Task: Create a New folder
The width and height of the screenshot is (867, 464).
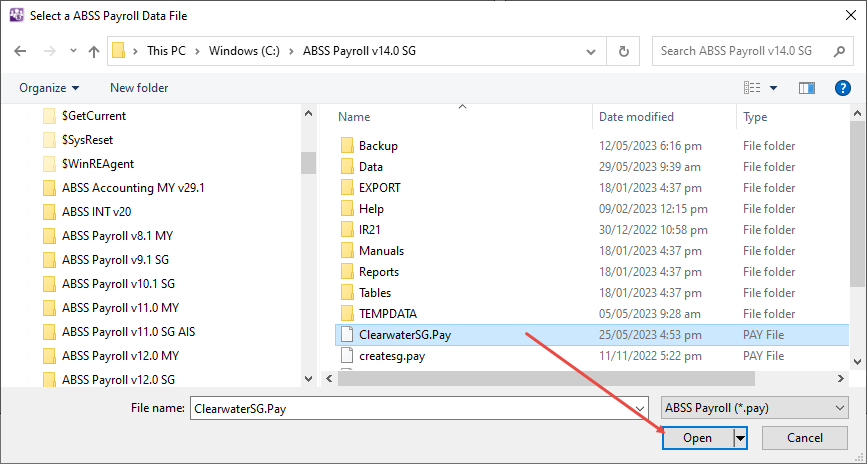Action: point(139,88)
